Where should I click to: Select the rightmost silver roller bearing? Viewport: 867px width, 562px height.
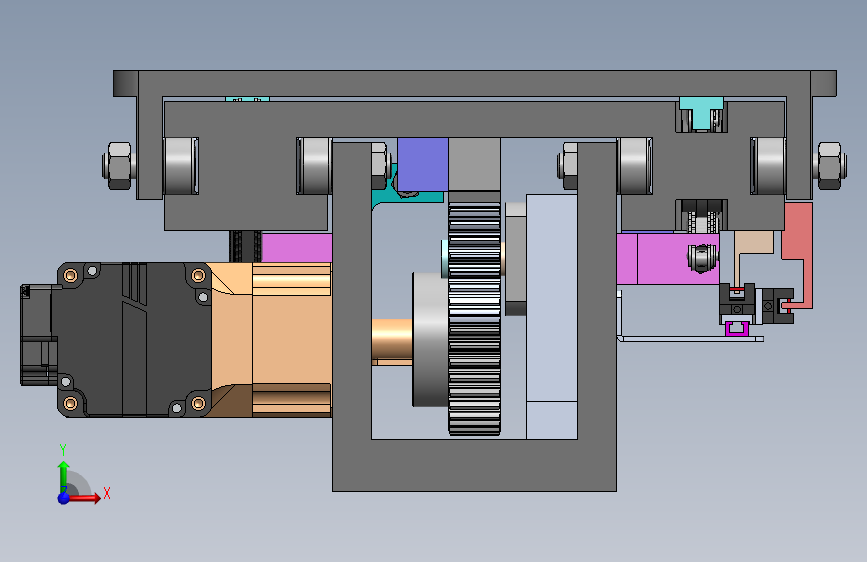[x=768, y=166]
